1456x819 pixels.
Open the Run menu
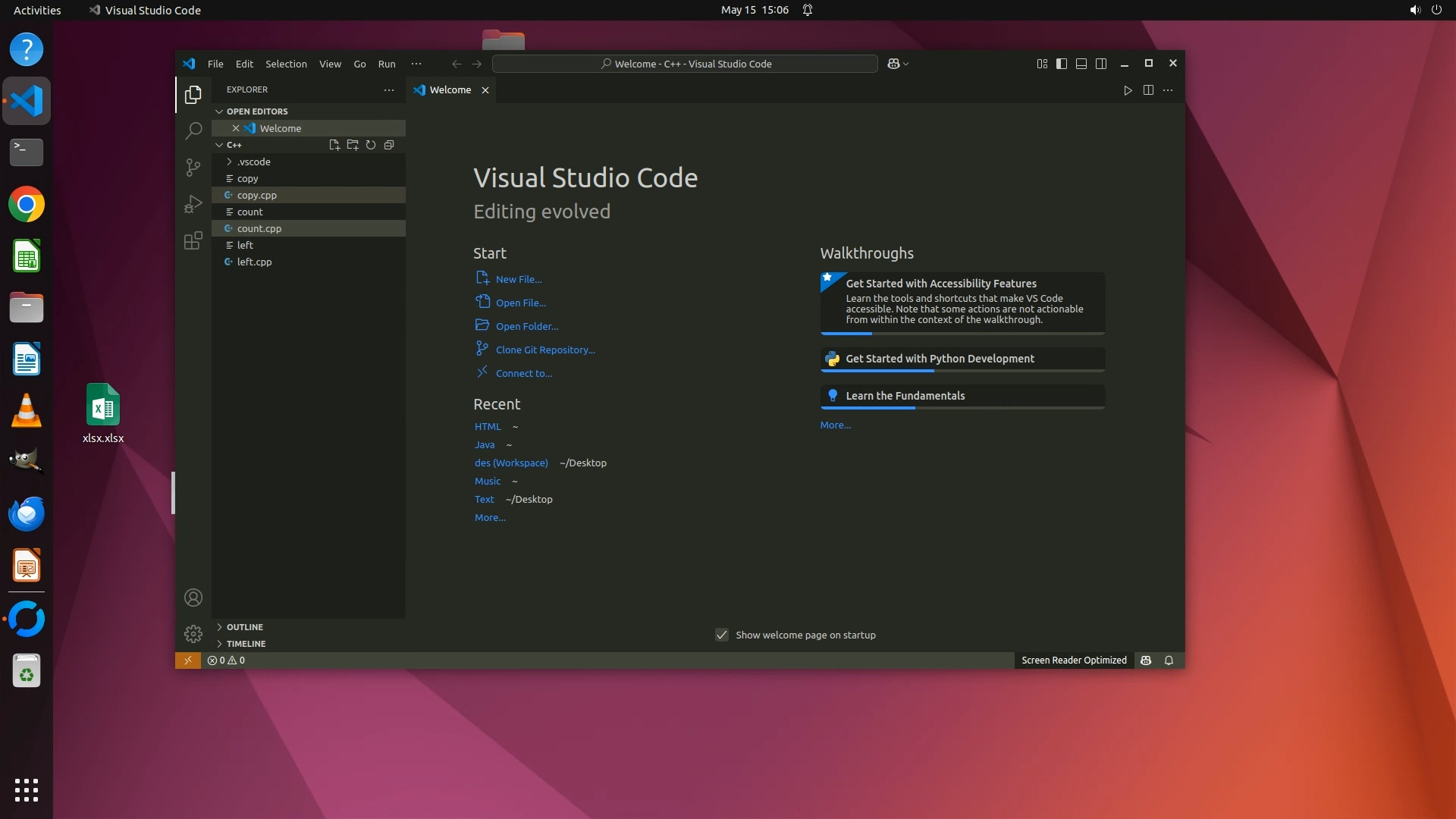coord(387,64)
